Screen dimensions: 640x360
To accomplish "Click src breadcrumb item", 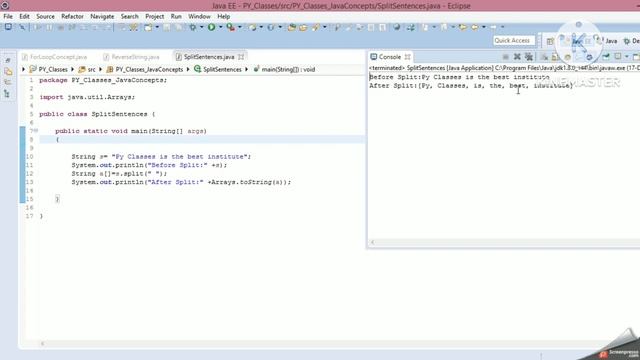I will (87, 69).
